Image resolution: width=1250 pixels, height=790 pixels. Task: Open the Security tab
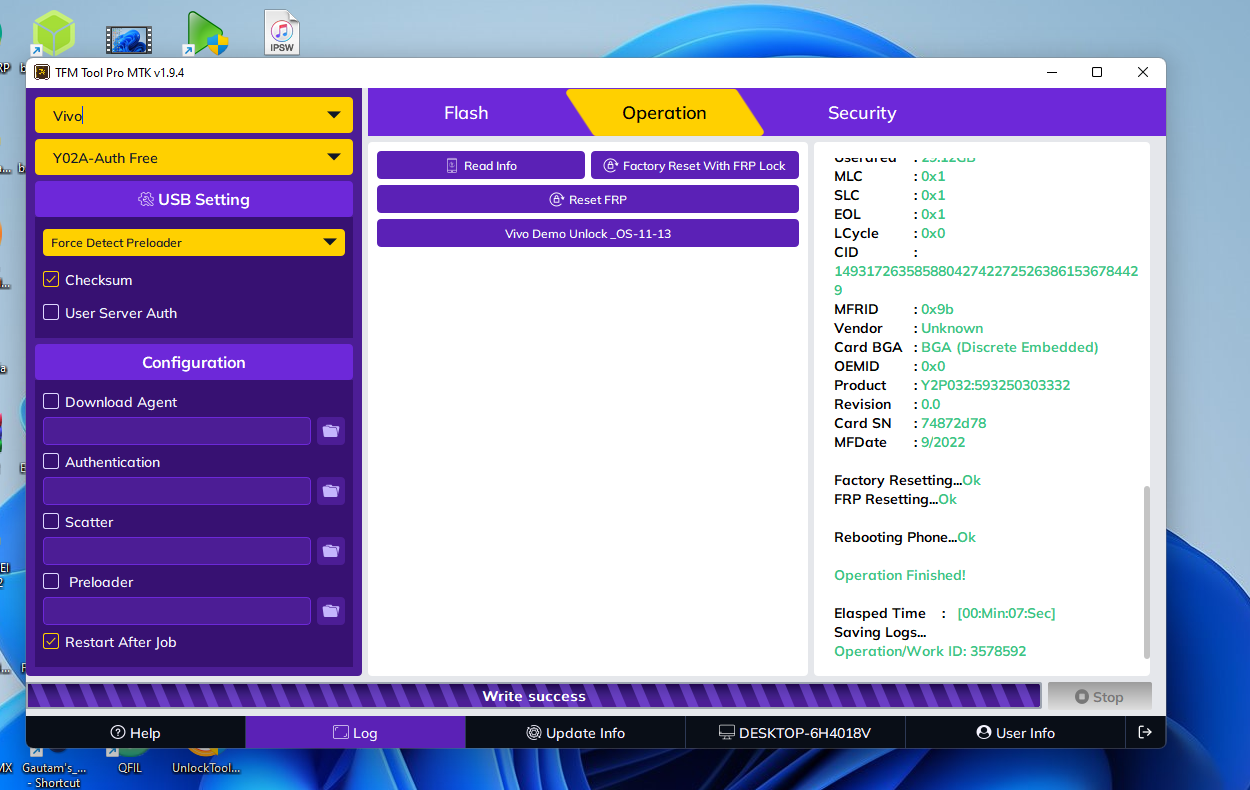coord(862,113)
